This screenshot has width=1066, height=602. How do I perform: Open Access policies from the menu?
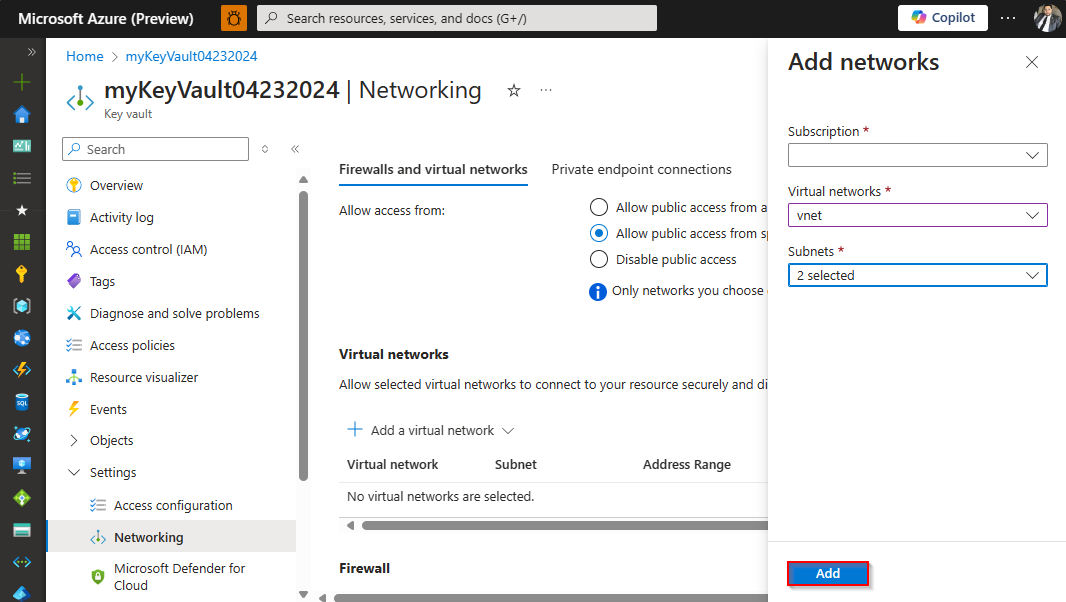click(x=132, y=345)
